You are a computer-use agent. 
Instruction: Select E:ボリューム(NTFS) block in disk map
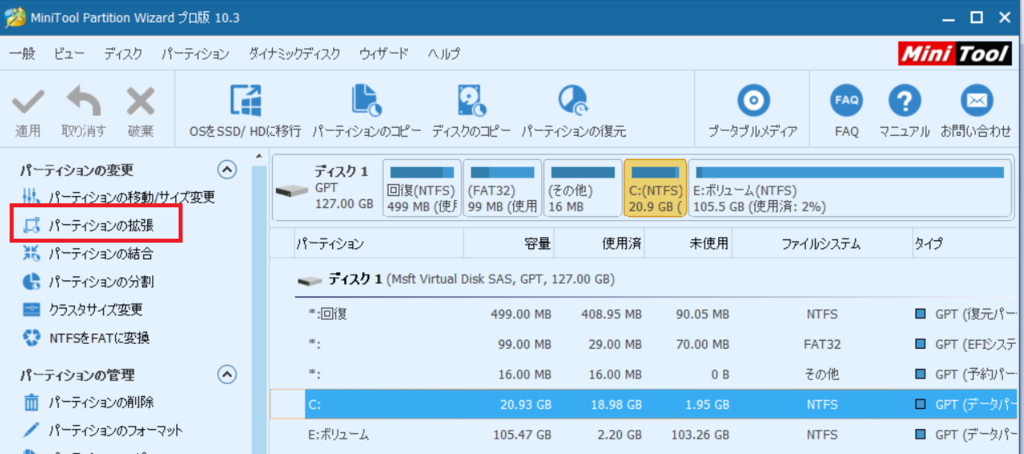click(849, 188)
